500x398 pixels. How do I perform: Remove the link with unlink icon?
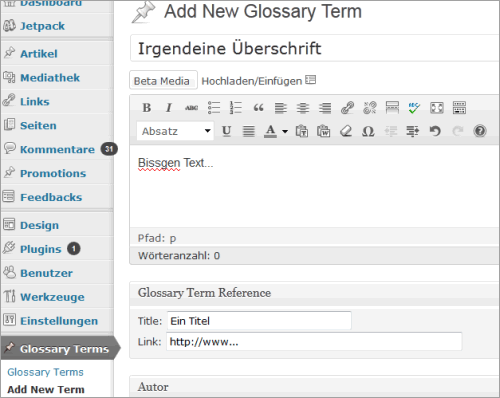point(370,108)
